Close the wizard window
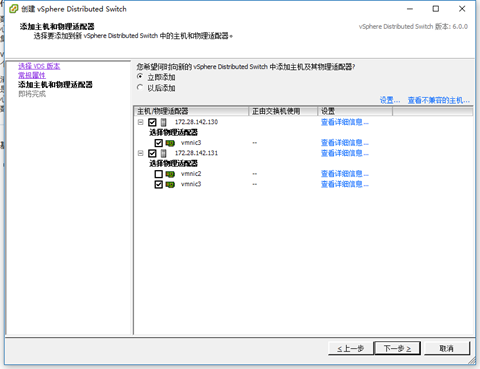The height and width of the screenshot is (369, 480). tap(462, 9)
